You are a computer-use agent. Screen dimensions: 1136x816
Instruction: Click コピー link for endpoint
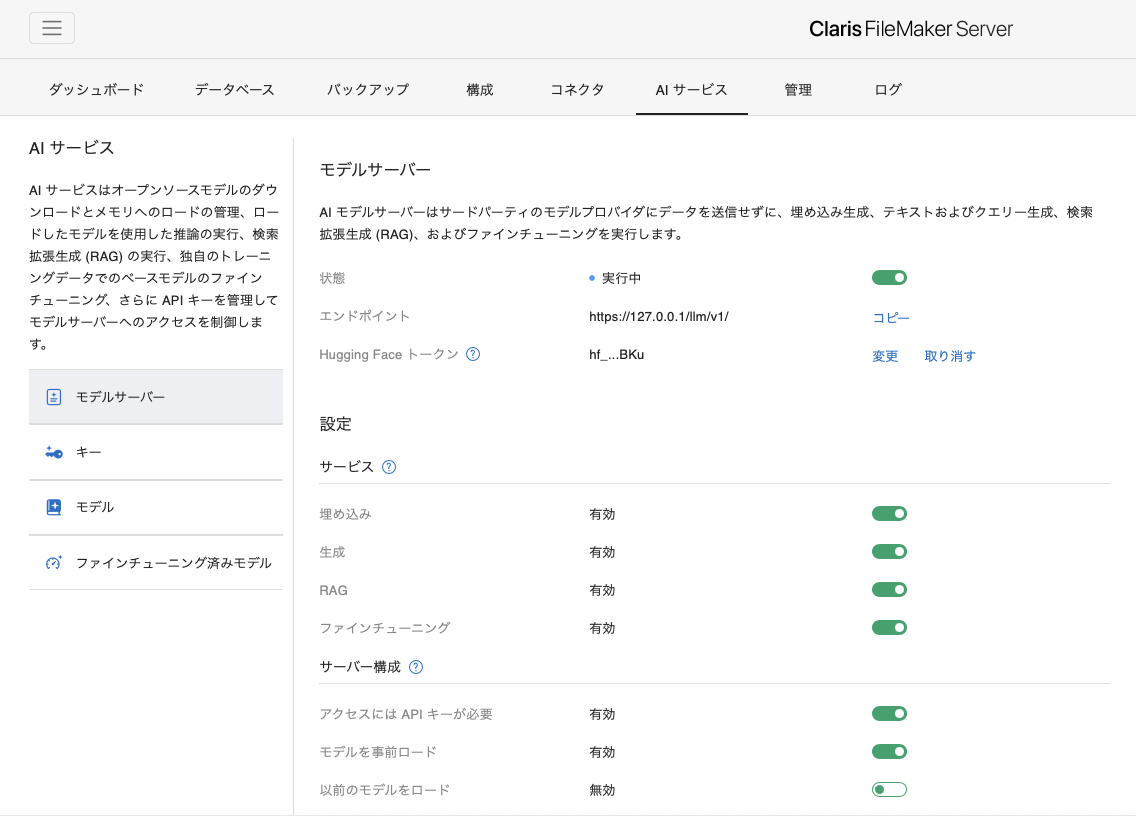(890, 317)
